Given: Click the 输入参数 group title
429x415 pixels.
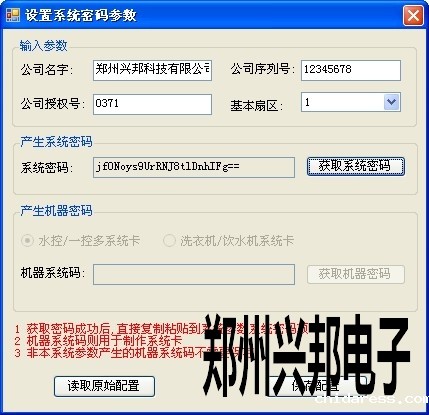Looking at the screenshot, I should [x=44, y=46].
